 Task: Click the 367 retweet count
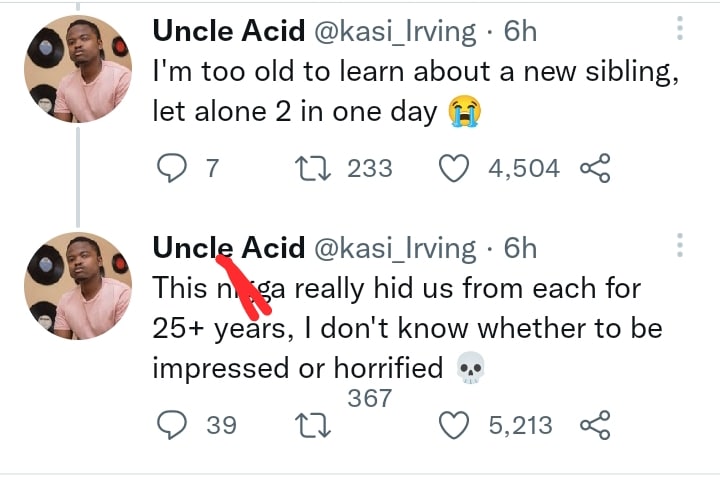click(369, 399)
